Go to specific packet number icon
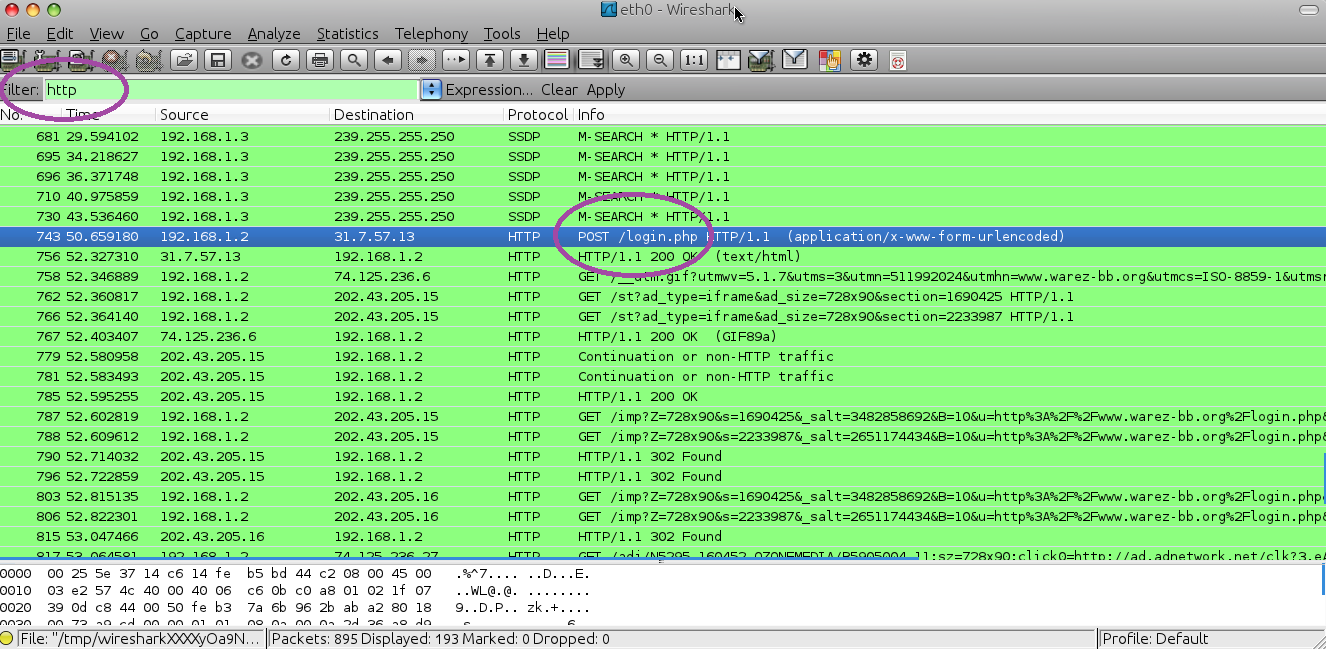Screen dimensions: 1326x649 [456, 60]
